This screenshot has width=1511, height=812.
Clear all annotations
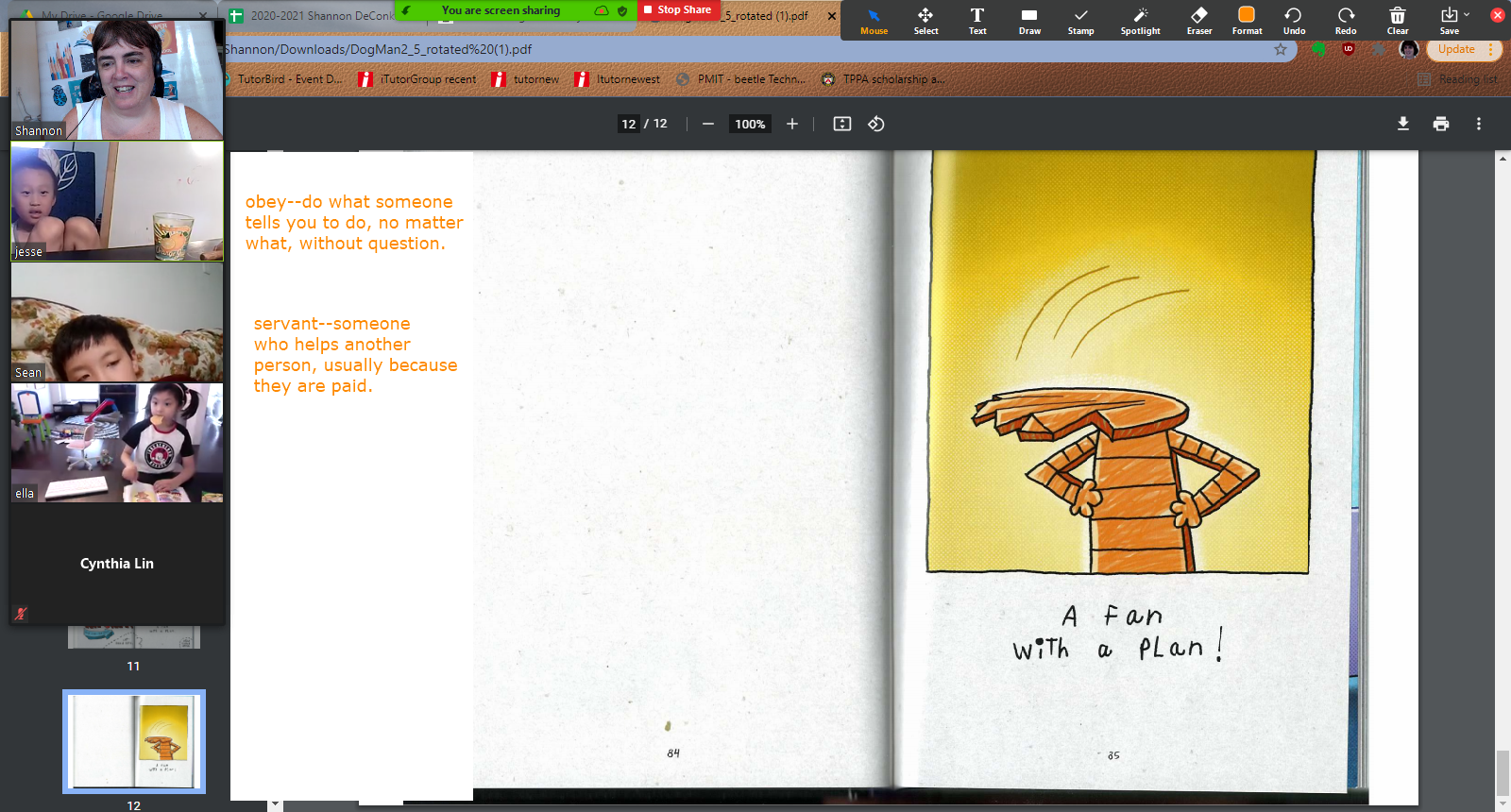[1398, 21]
